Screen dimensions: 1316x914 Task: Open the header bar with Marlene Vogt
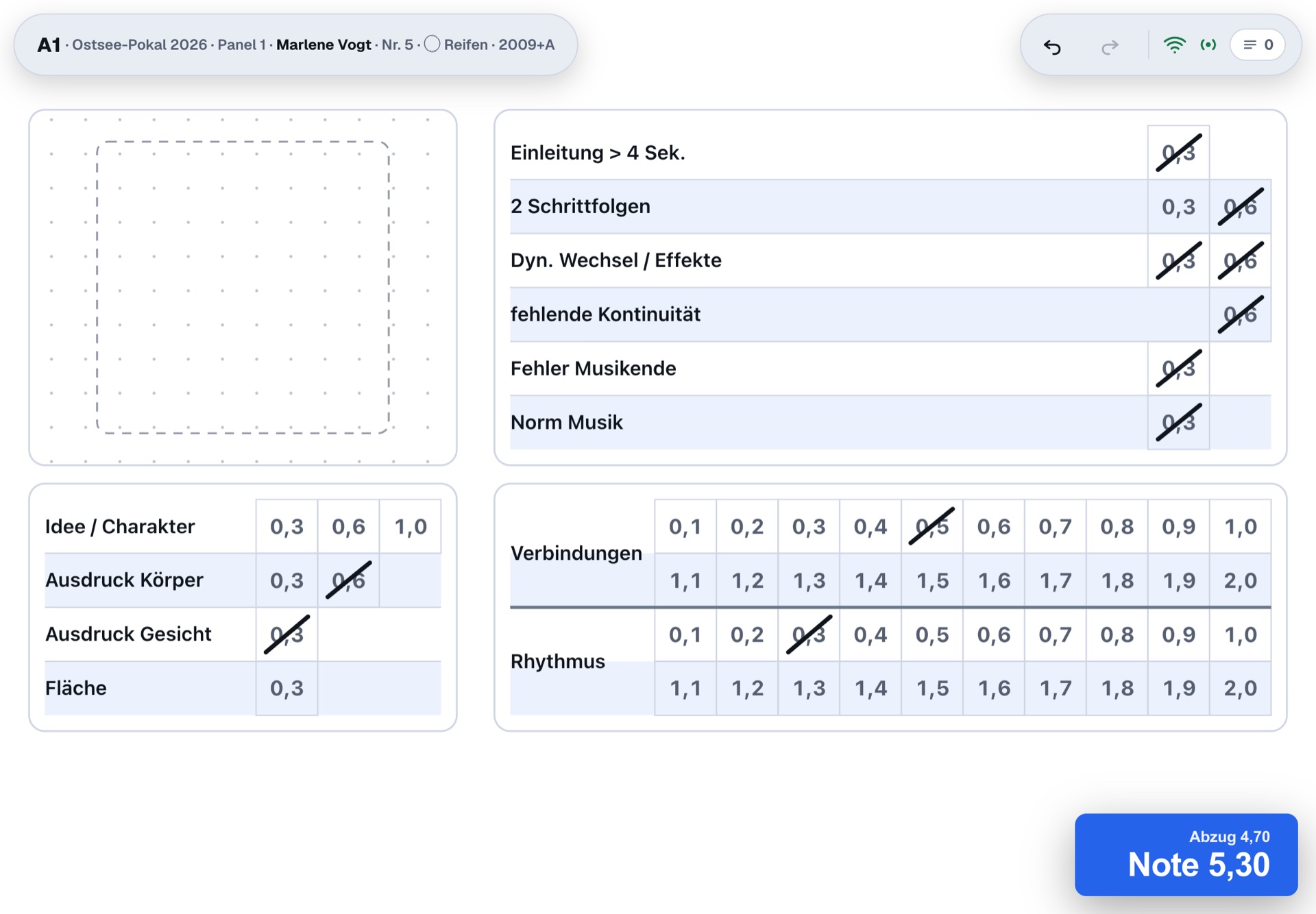pos(295,45)
